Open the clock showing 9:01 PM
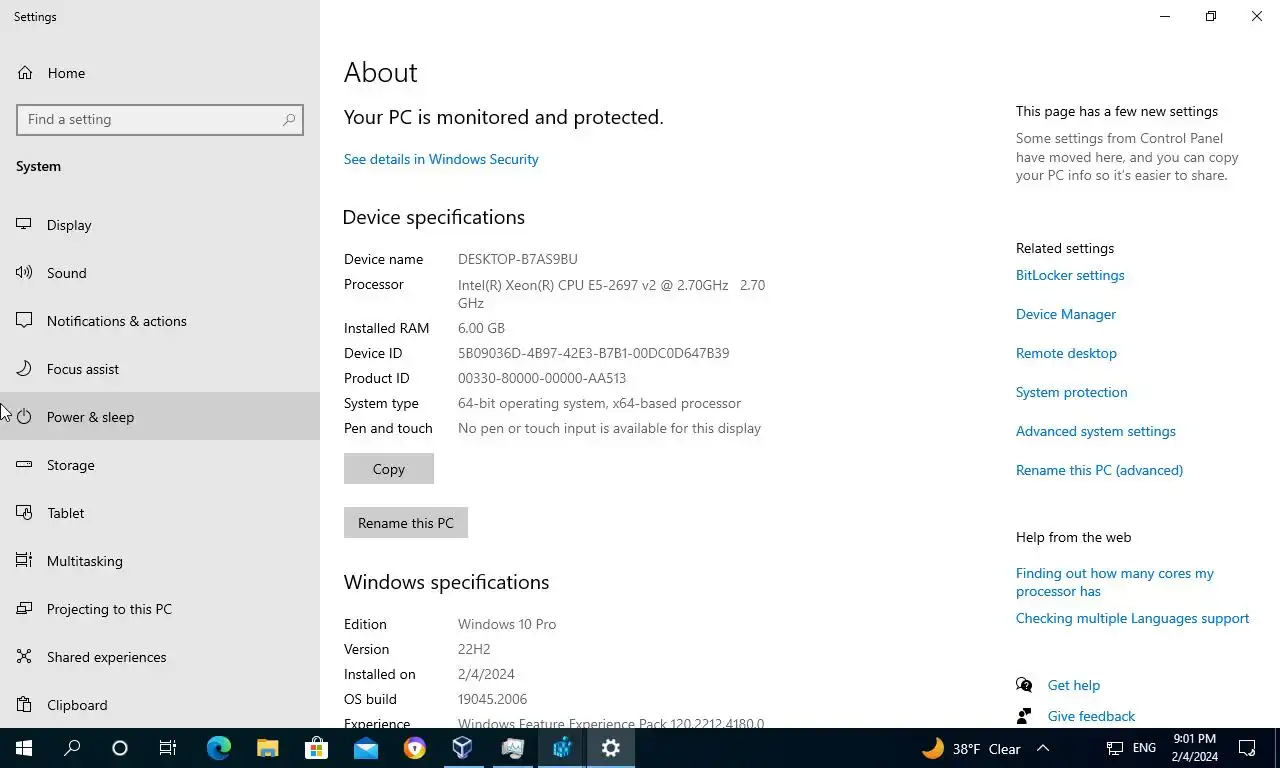 click(1194, 748)
